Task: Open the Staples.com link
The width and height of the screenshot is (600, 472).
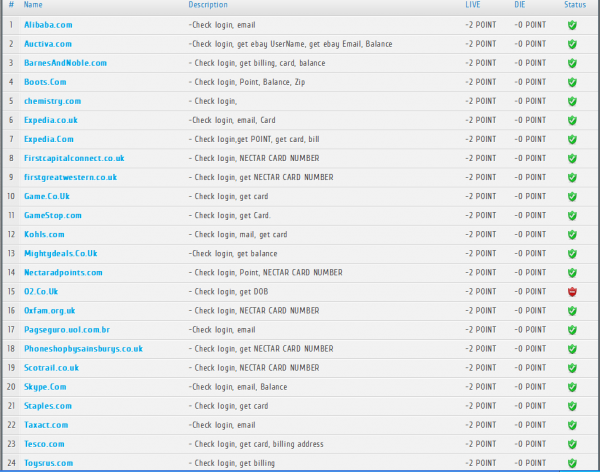Action: [x=48, y=406]
